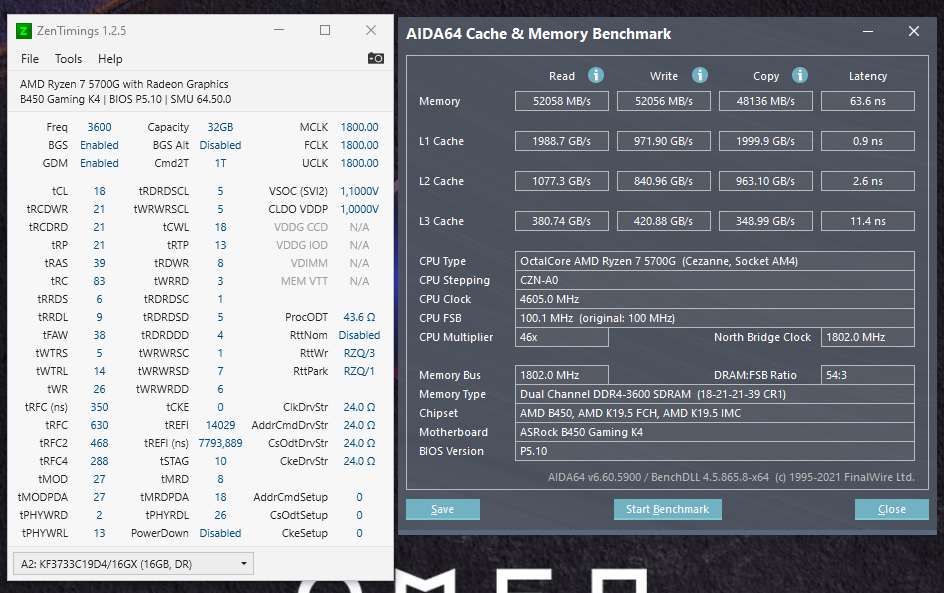Open Write info icon in AIDA64
Viewport: 944px width, 593px height.
pos(700,75)
